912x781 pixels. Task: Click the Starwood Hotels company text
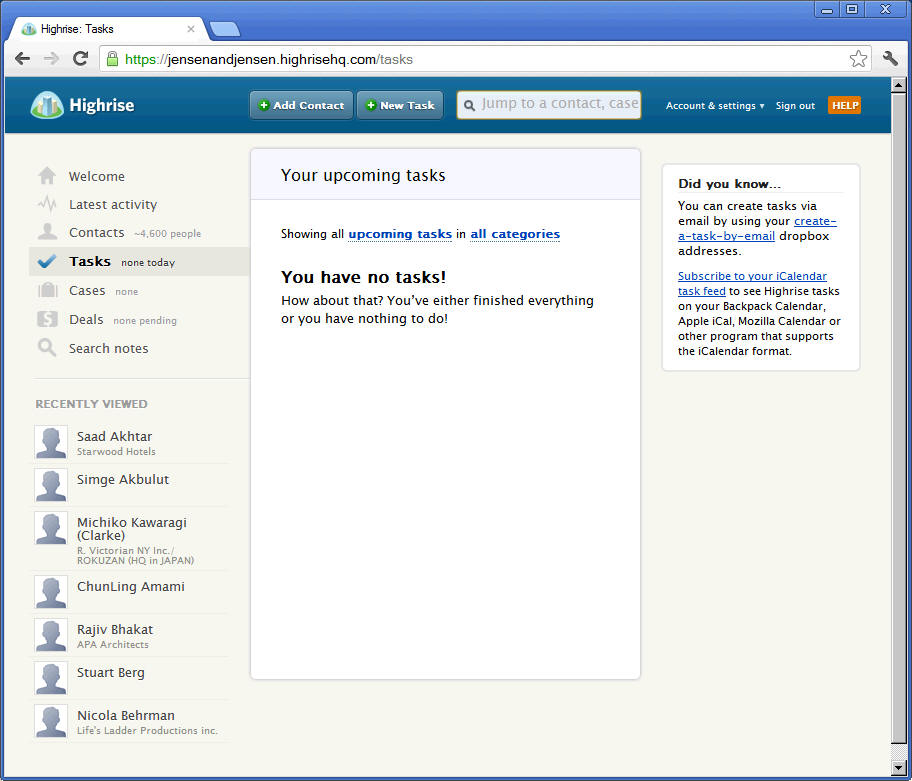tap(116, 451)
